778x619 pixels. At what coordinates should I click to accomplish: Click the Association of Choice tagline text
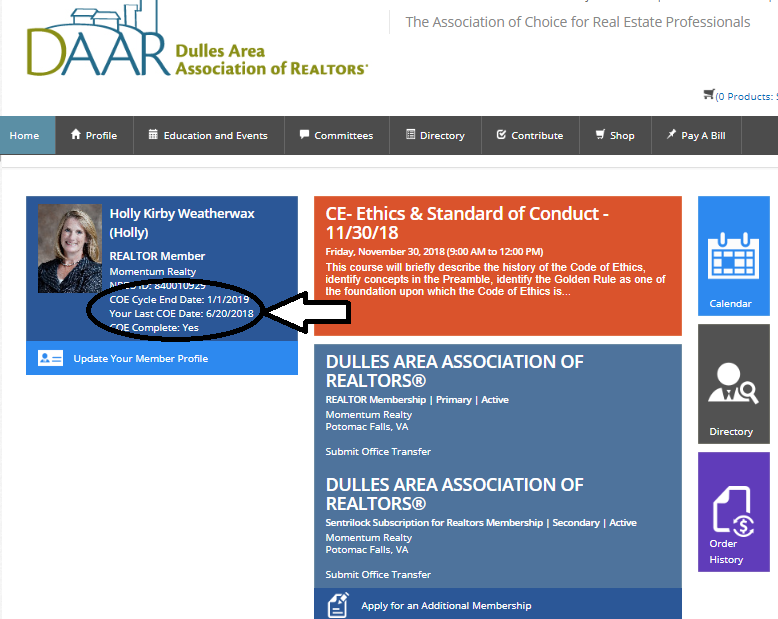[x=578, y=22]
